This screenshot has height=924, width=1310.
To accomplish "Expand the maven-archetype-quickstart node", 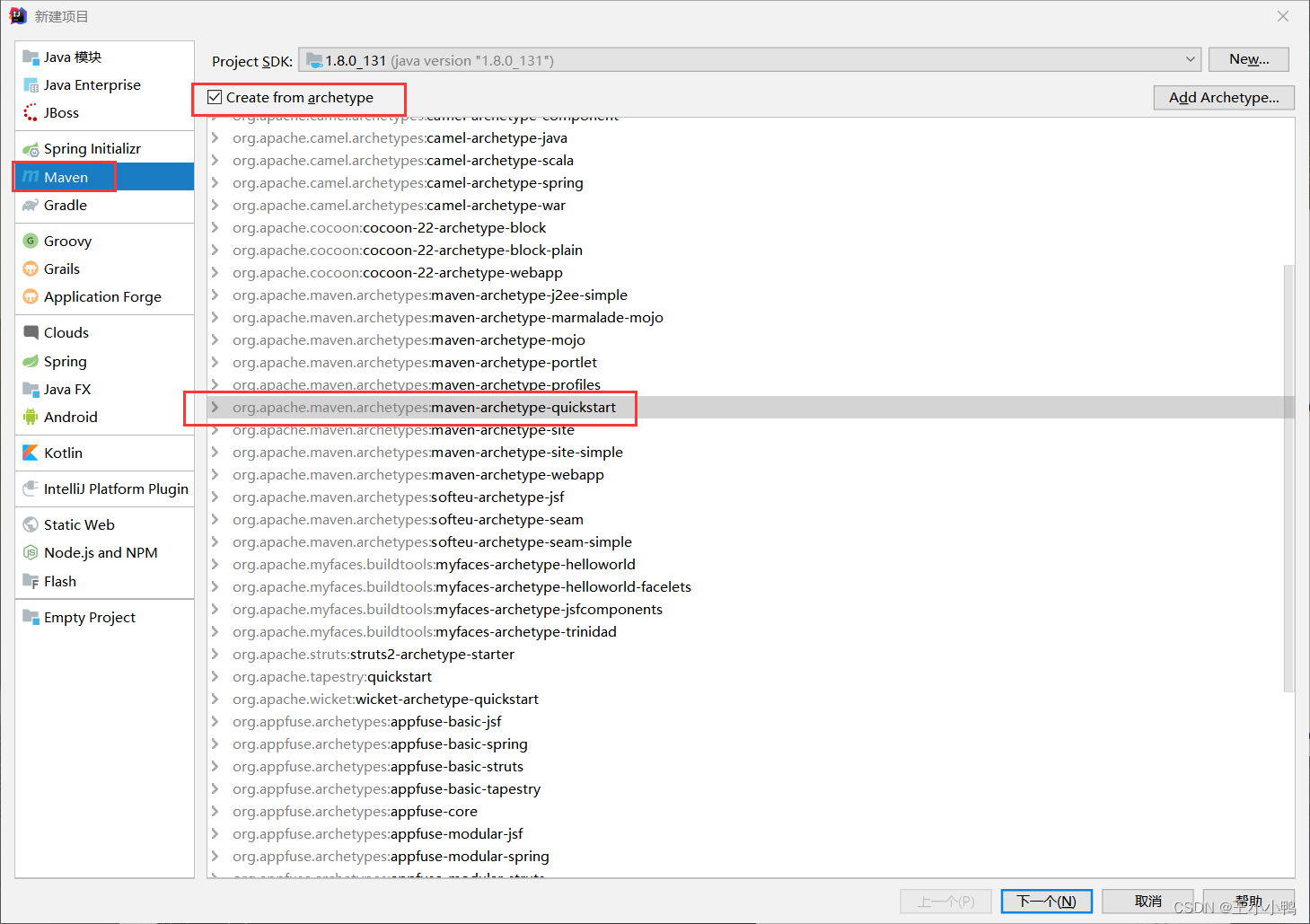I will pos(215,407).
